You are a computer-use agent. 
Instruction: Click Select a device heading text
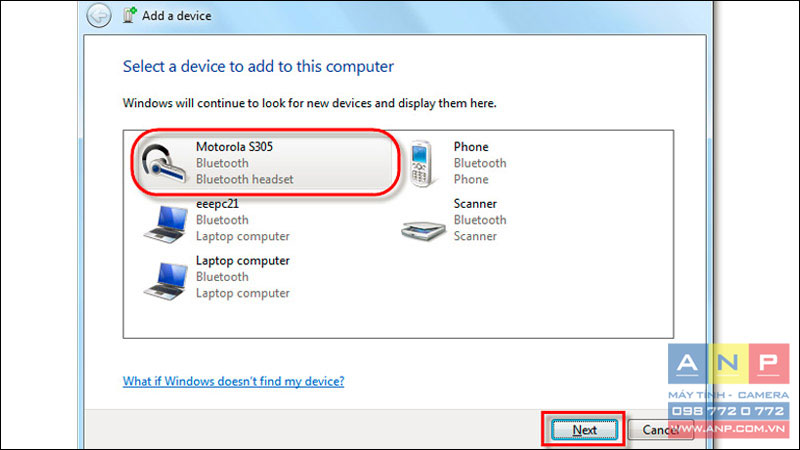(x=258, y=66)
